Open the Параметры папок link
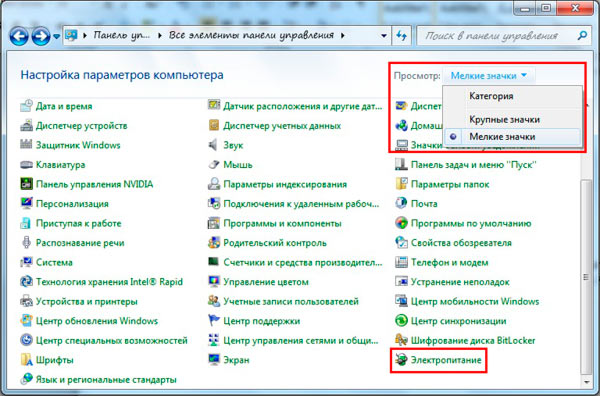The image size is (600, 396). point(450,184)
